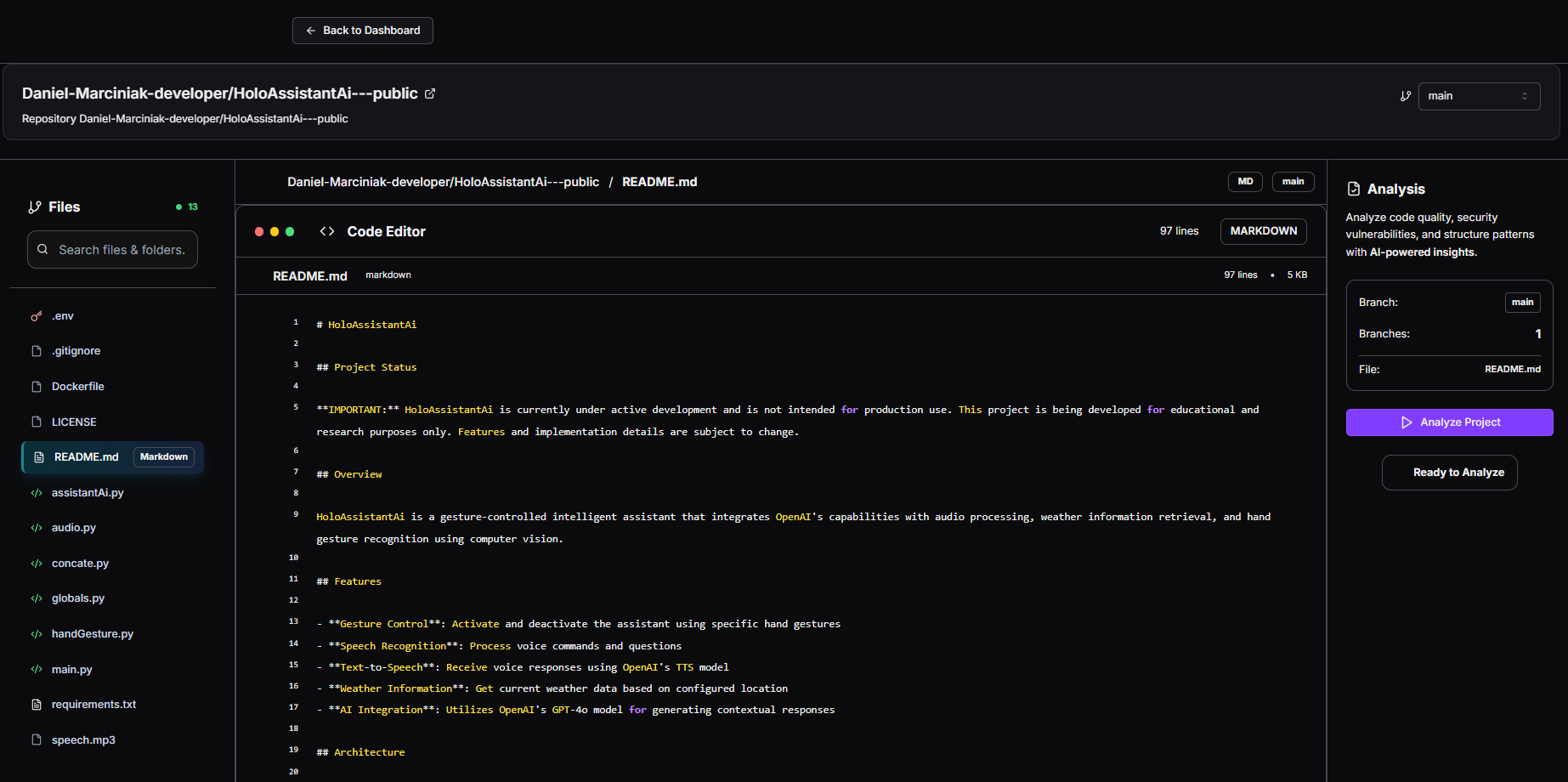The image size is (1568, 782).
Task: Open the MARKDOWN format selector
Action: click(1263, 230)
